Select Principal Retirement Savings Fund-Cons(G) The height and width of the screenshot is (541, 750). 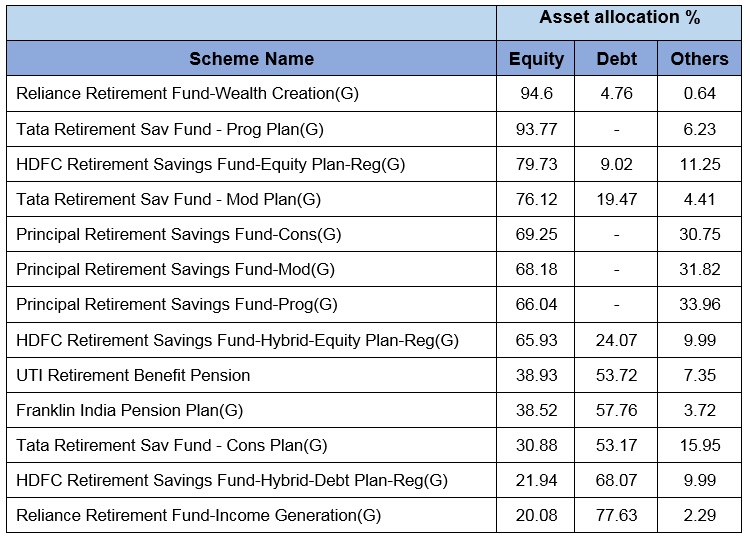pyautogui.click(x=179, y=234)
